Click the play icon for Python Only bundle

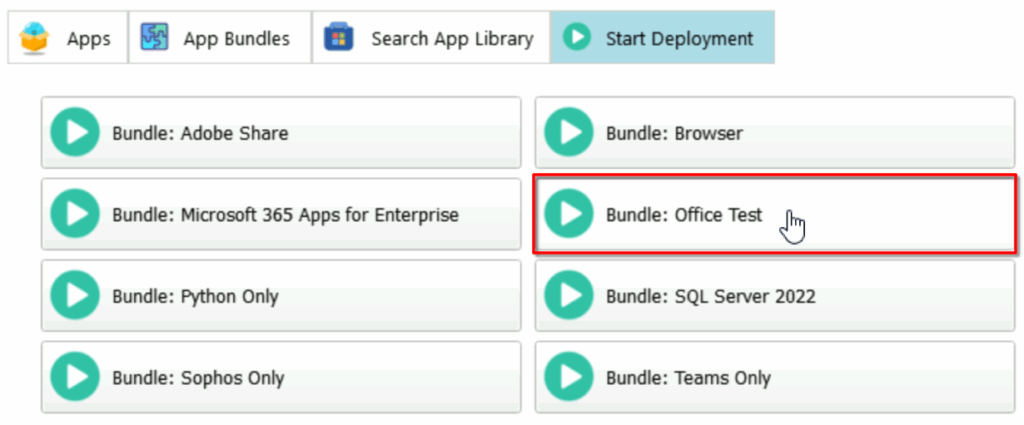[75, 296]
